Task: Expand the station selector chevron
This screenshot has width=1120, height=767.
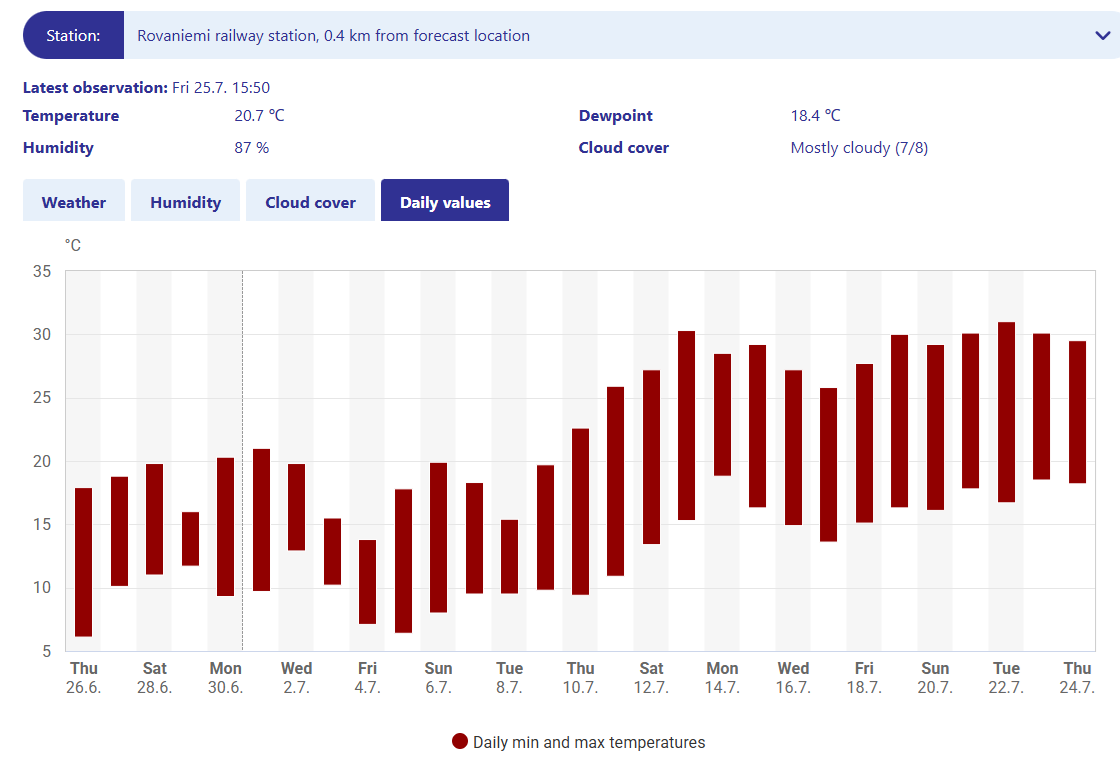Action: click(x=1102, y=36)
